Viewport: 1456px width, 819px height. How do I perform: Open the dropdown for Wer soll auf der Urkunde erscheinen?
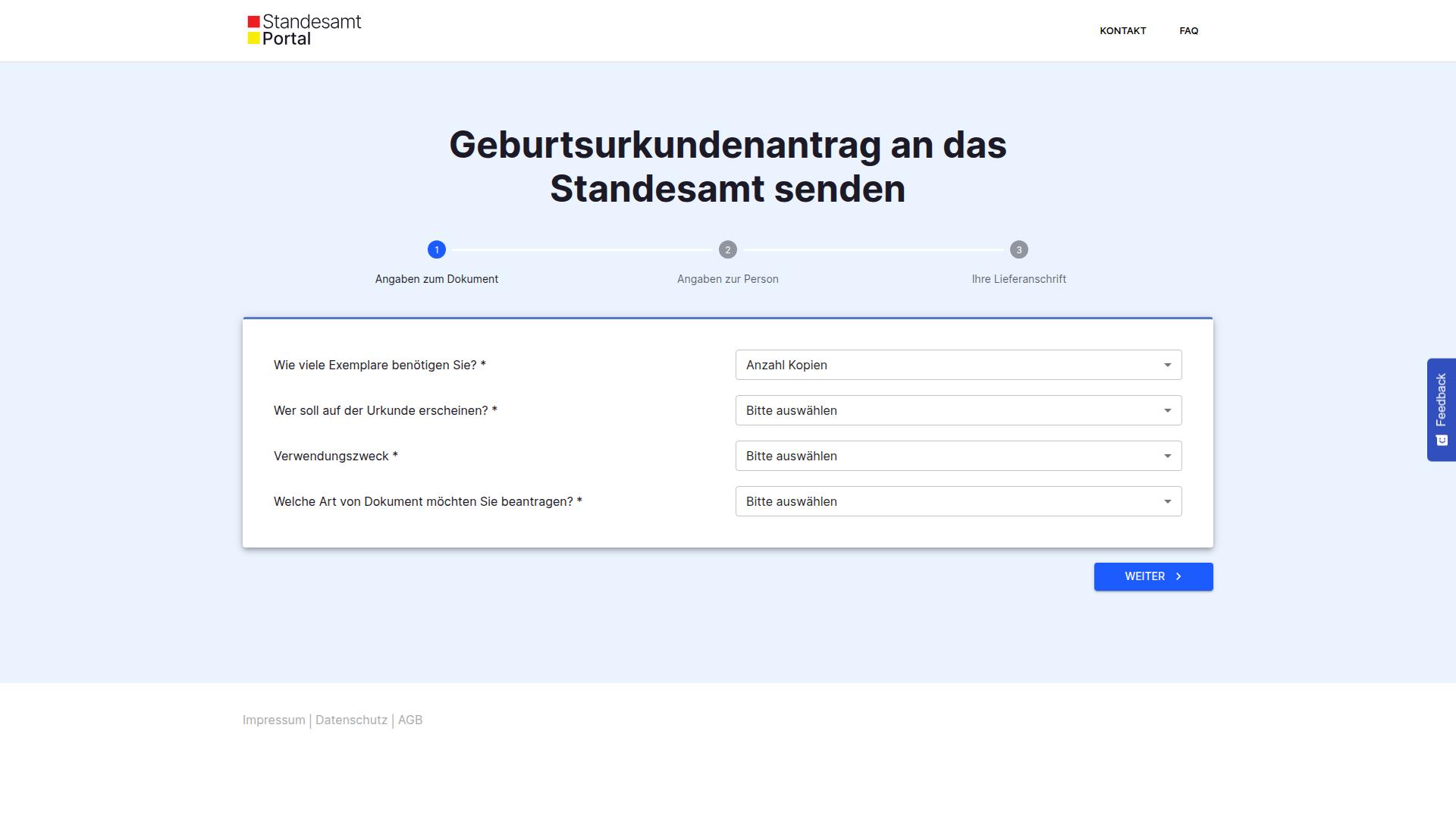point(958,410)
